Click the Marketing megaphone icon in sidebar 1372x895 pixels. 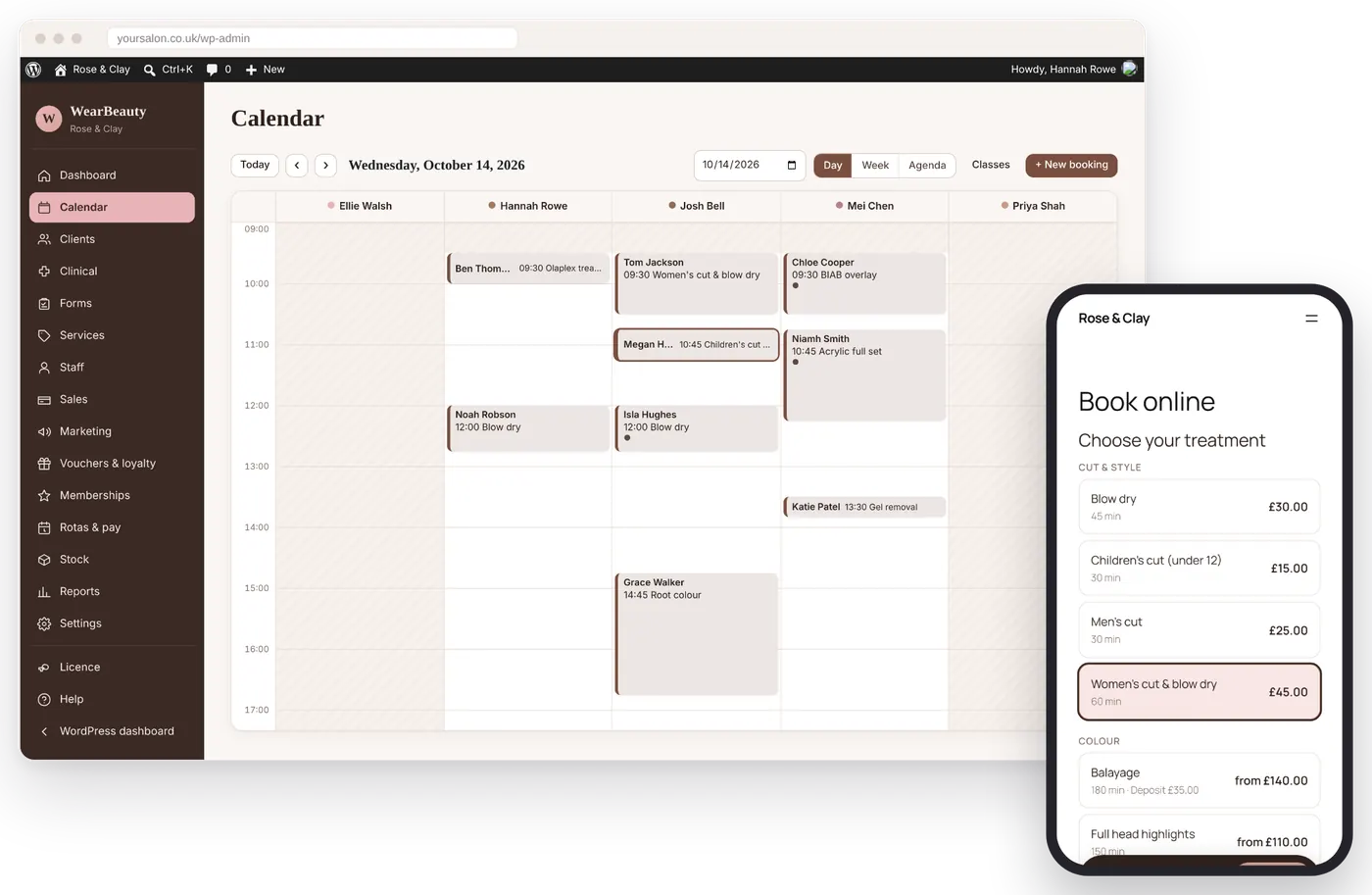(x=44, y=431)
